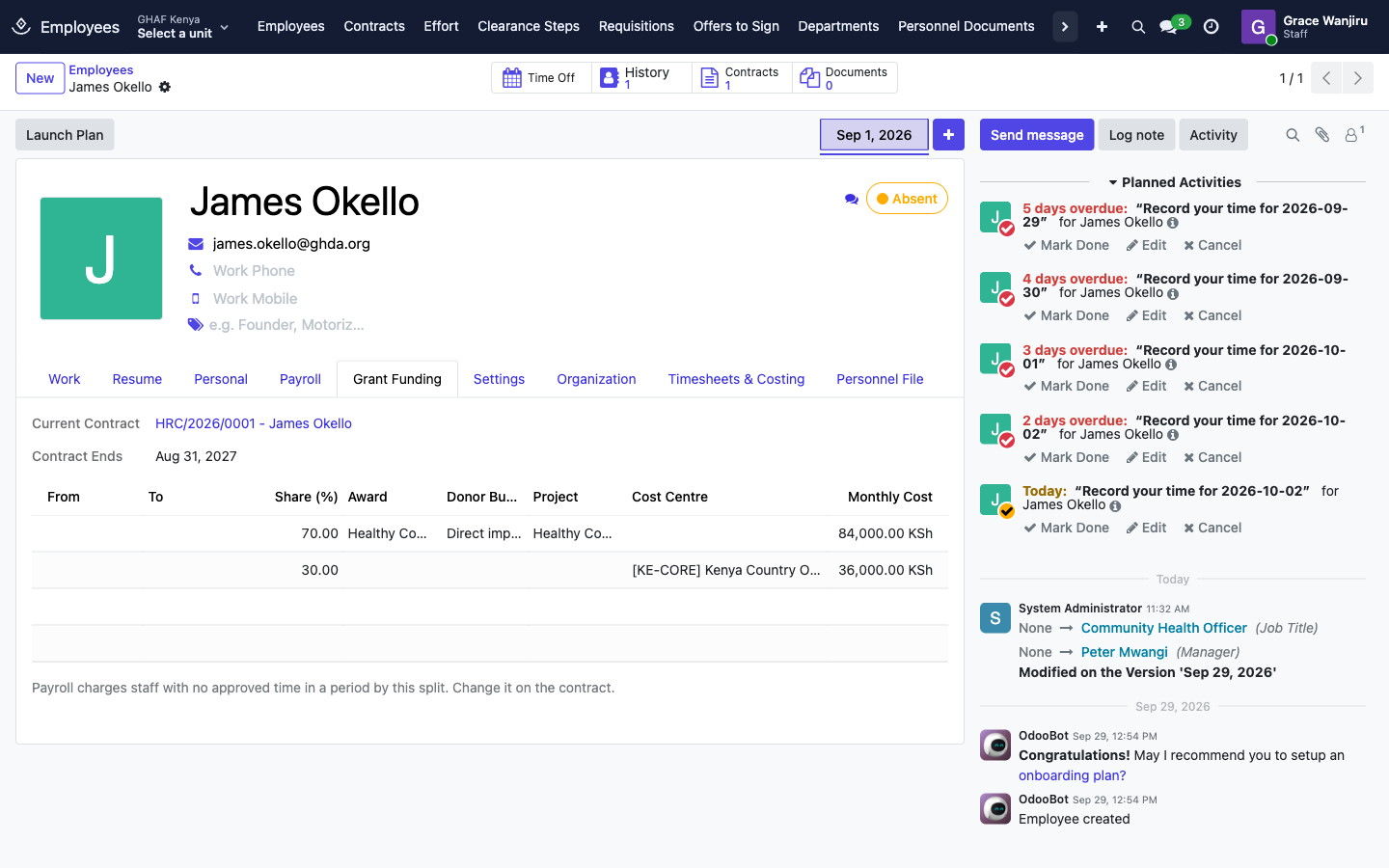Viewport: 1389px width, 868px height.
Task: Expand the Select a unit company dropdown
Action: click(x=183, y=27)
